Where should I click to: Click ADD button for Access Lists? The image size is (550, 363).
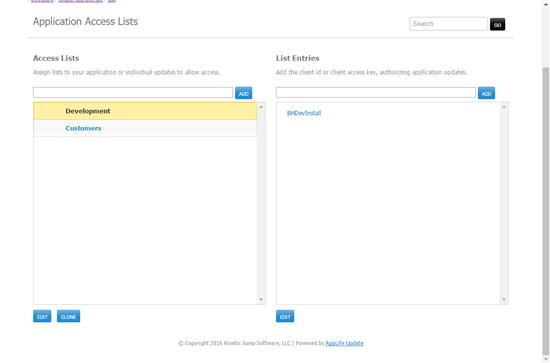click(x=243, y=93)
